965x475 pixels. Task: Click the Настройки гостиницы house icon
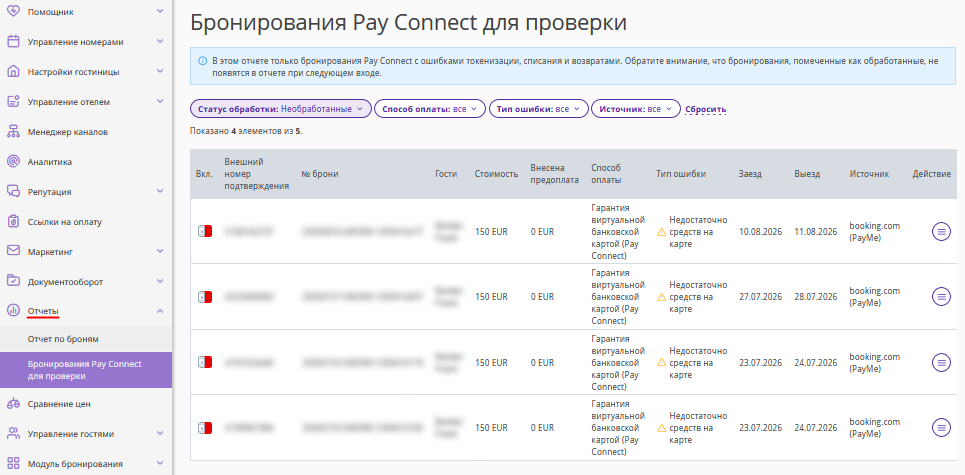click(13, 71)
